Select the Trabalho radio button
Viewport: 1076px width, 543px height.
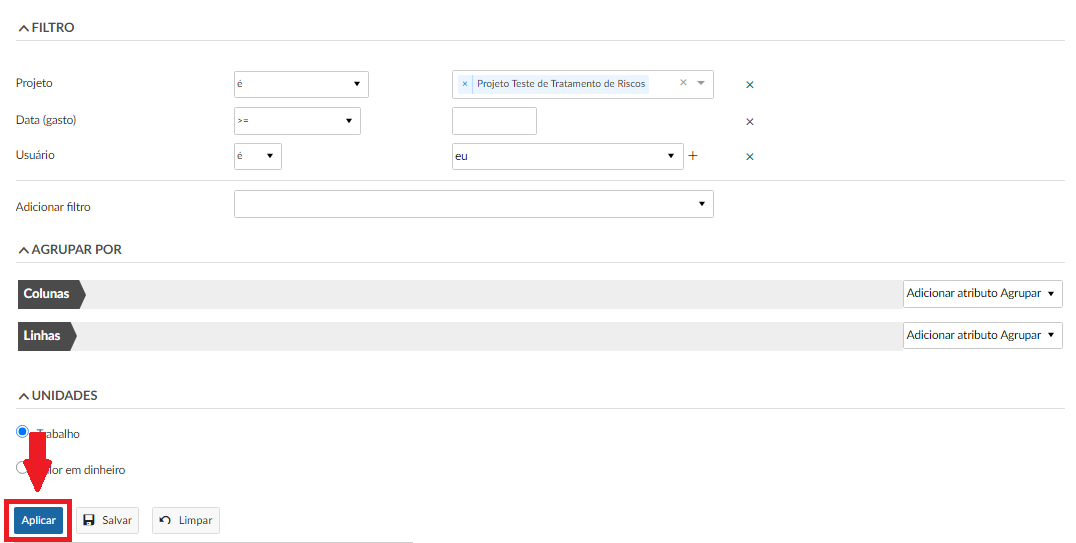[x=23, y=432]
